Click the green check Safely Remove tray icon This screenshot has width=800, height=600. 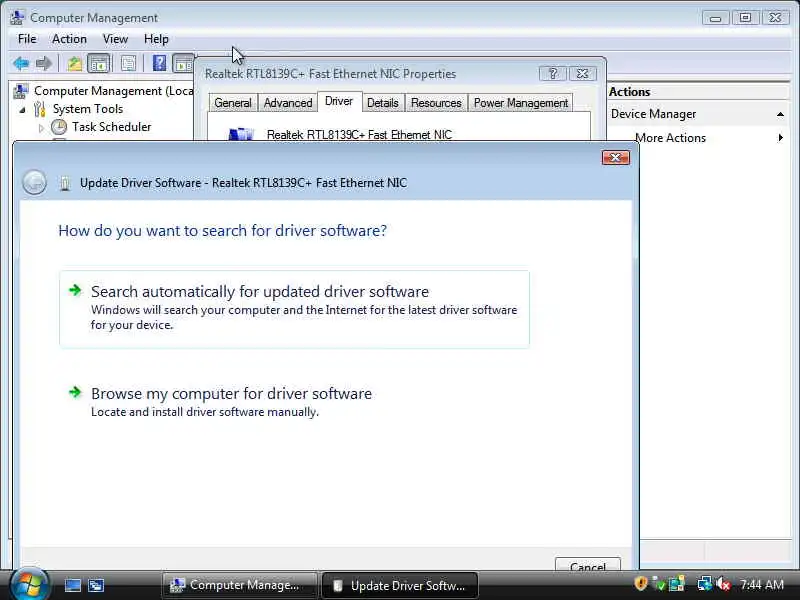pyautogui.click(x=659, y=584)
